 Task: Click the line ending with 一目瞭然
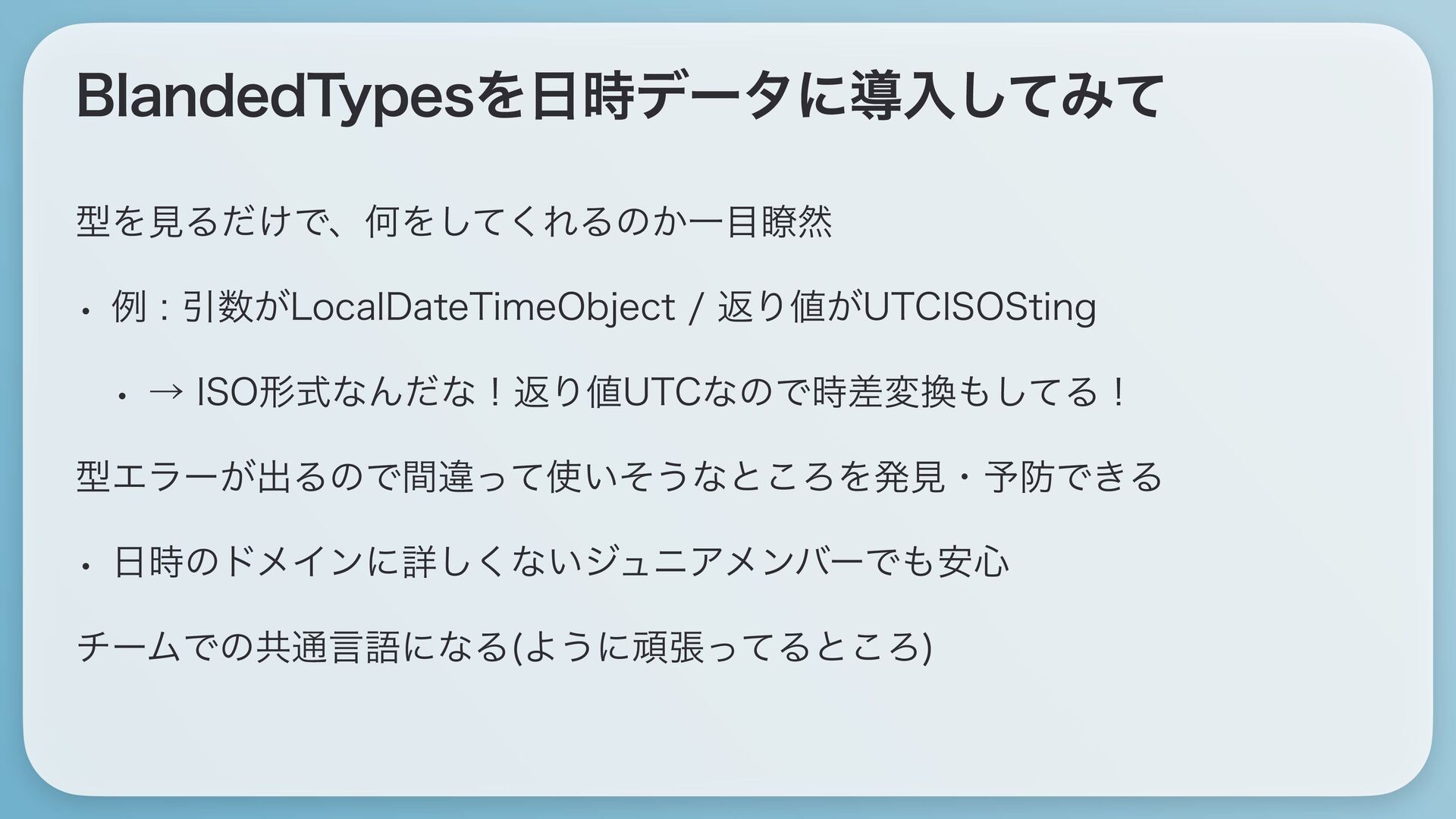pyautogui.click(x=453, y=222)
